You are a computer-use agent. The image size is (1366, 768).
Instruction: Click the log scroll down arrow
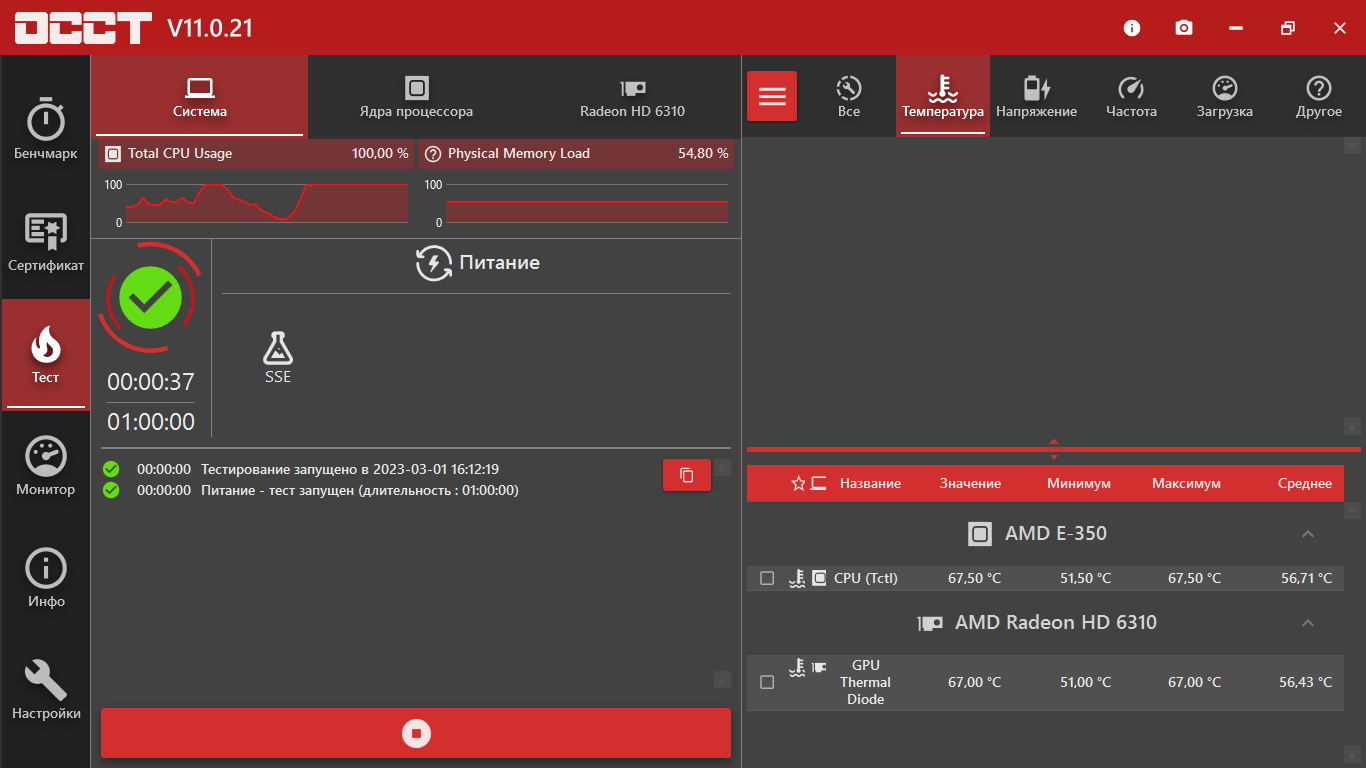tap(722, 680)
